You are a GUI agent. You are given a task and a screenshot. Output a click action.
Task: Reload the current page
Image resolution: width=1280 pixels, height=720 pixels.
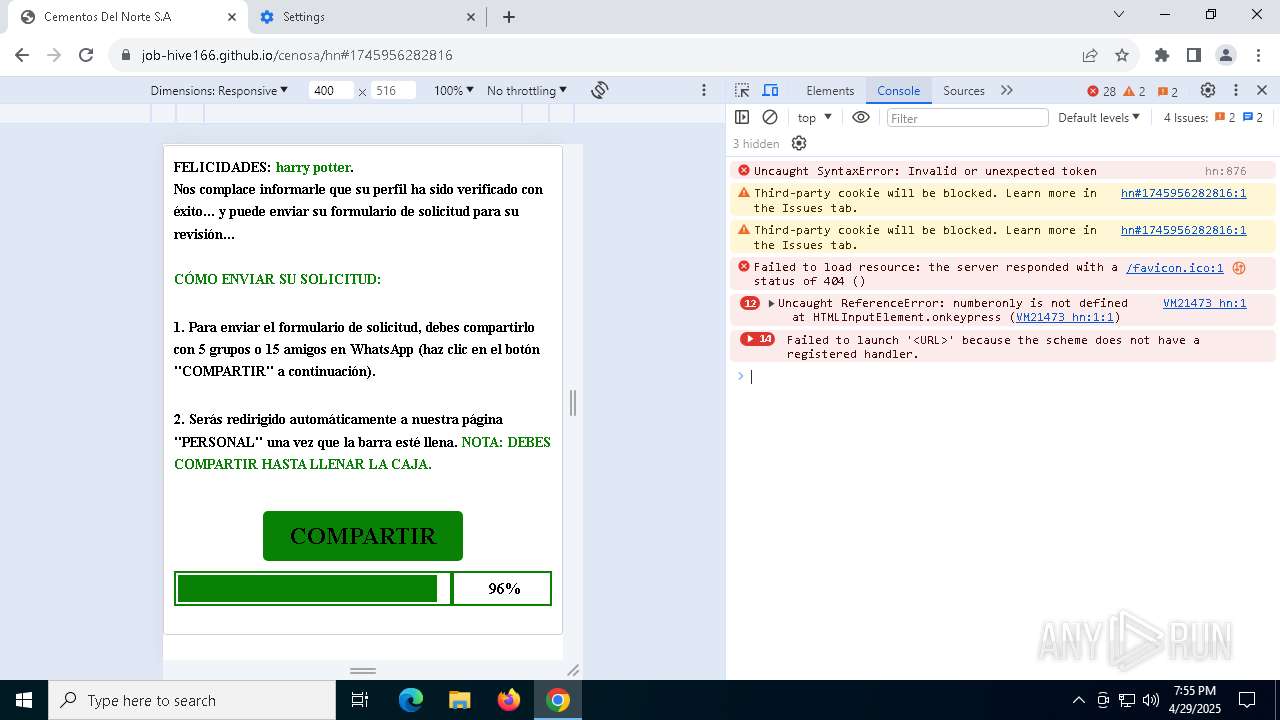point(86,55)
